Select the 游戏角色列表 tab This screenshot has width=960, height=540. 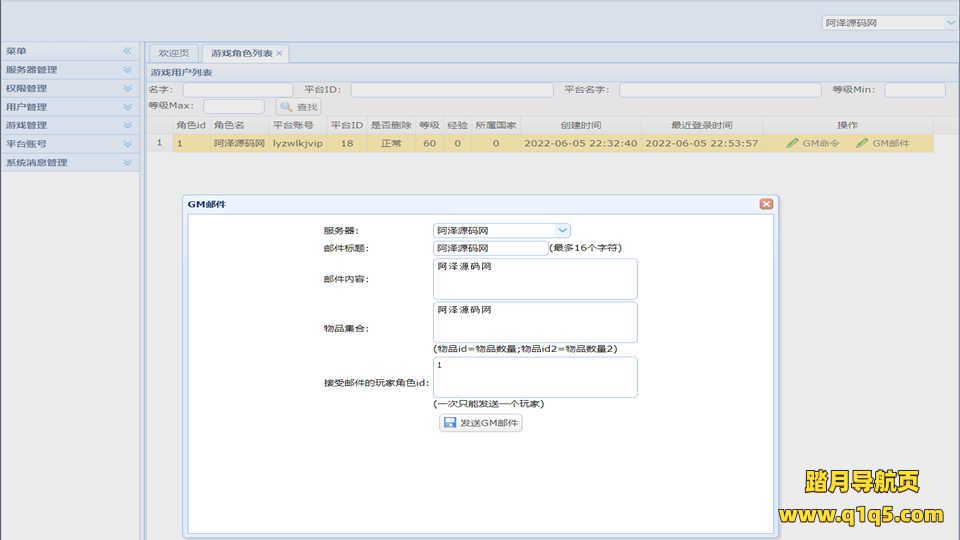pyautogui.click(x=240, y=53)
